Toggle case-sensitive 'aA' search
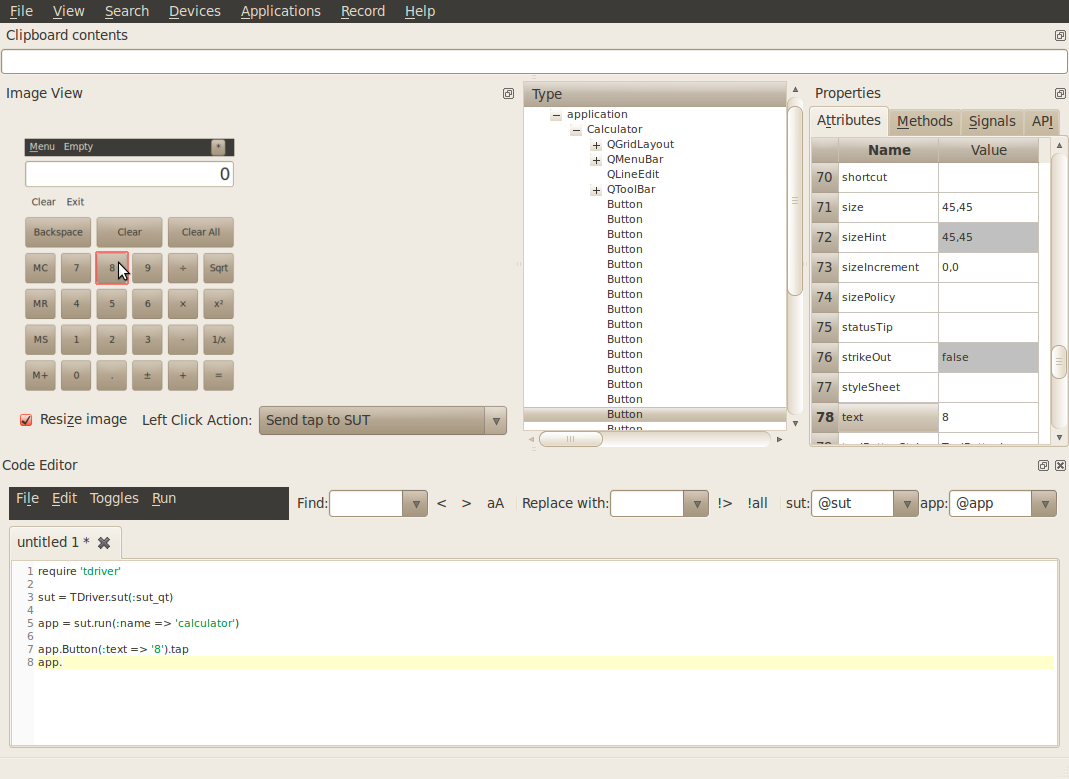 coord(495,503)
